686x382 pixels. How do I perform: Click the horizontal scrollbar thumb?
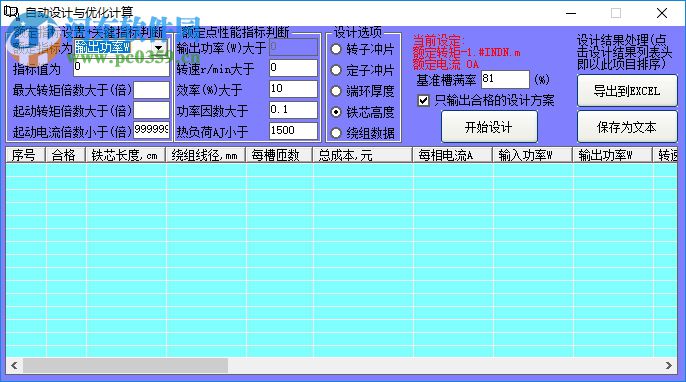(126, 365)
